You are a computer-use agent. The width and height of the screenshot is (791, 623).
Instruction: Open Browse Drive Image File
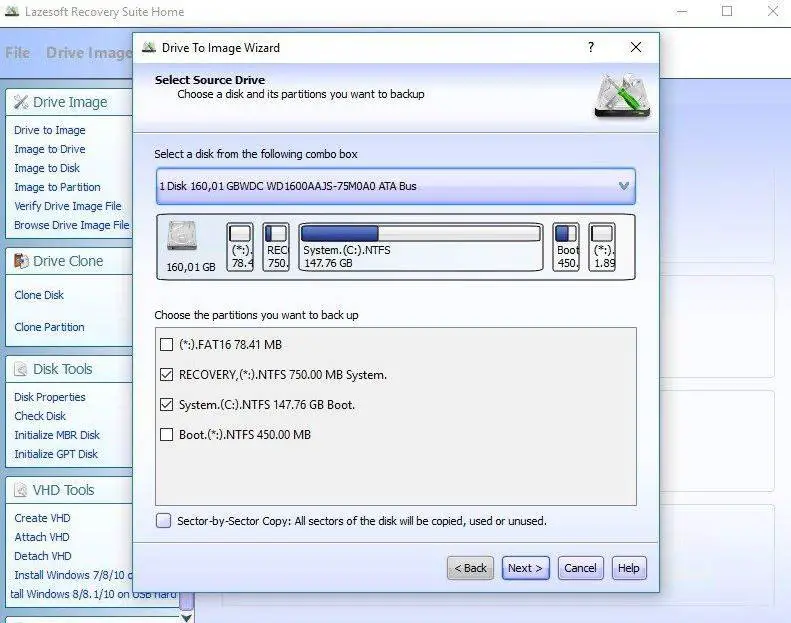pos(72,225)
